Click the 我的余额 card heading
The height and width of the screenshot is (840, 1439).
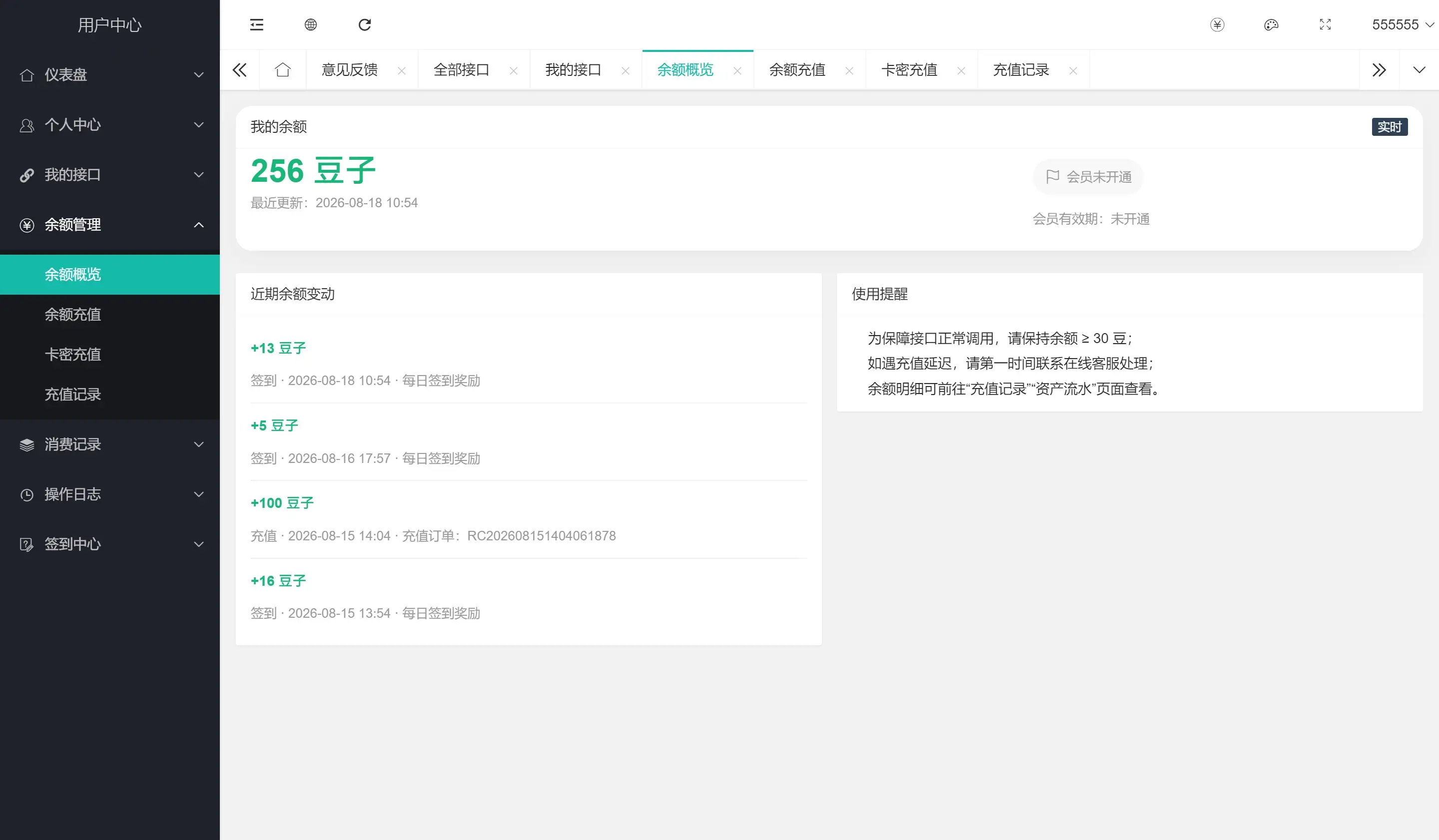click(x=279, y=127)
